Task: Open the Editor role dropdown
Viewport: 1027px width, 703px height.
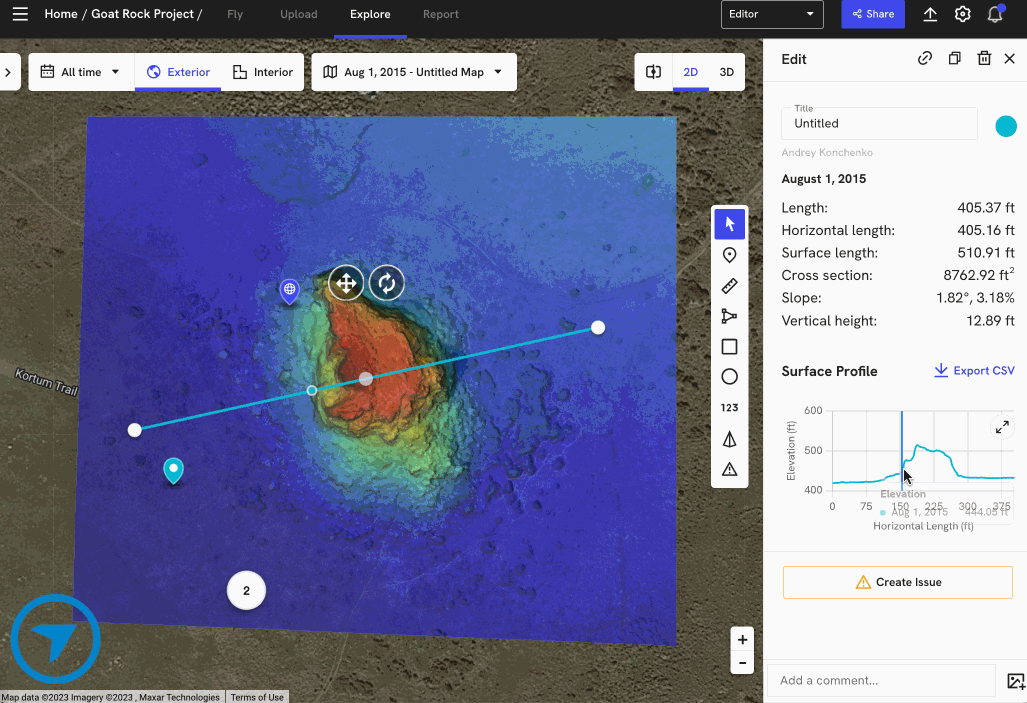Action: (x=772, y=14)
